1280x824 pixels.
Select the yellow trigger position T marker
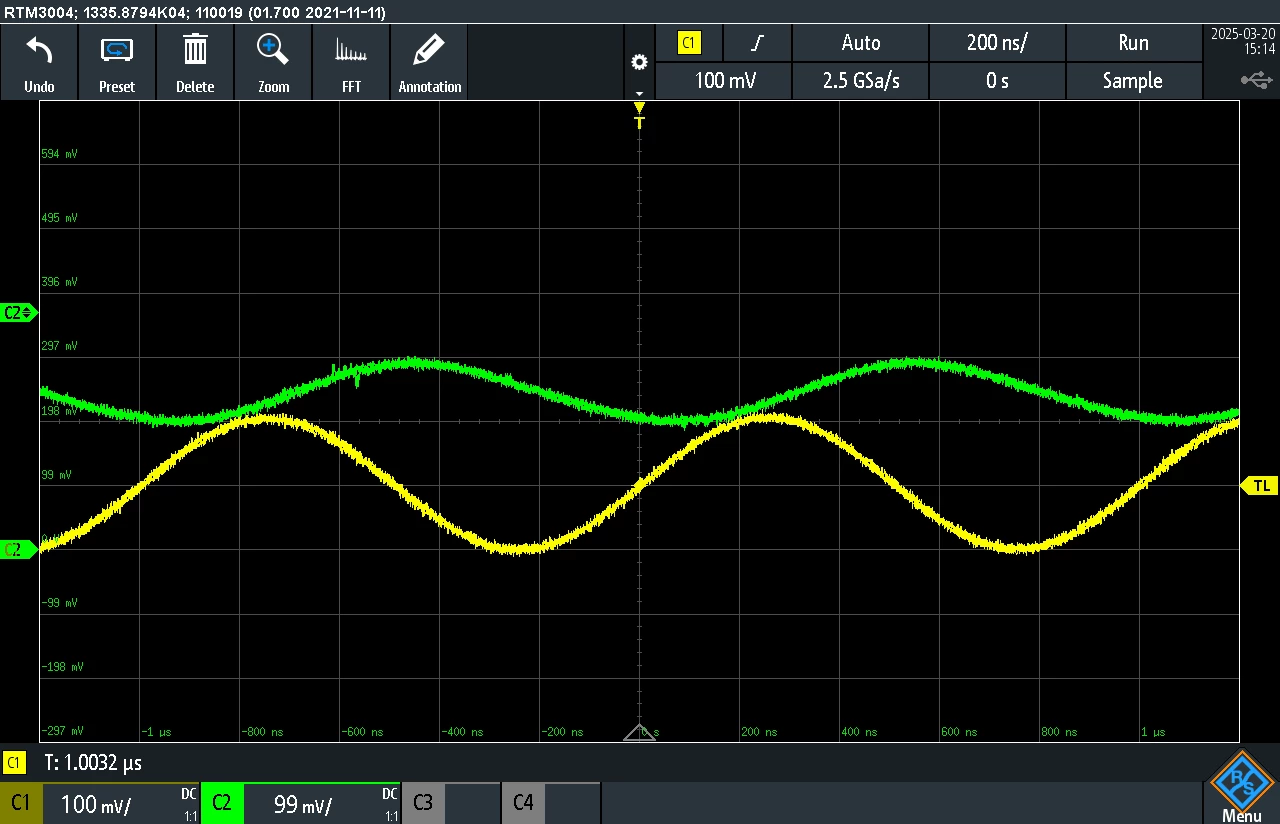639,115
